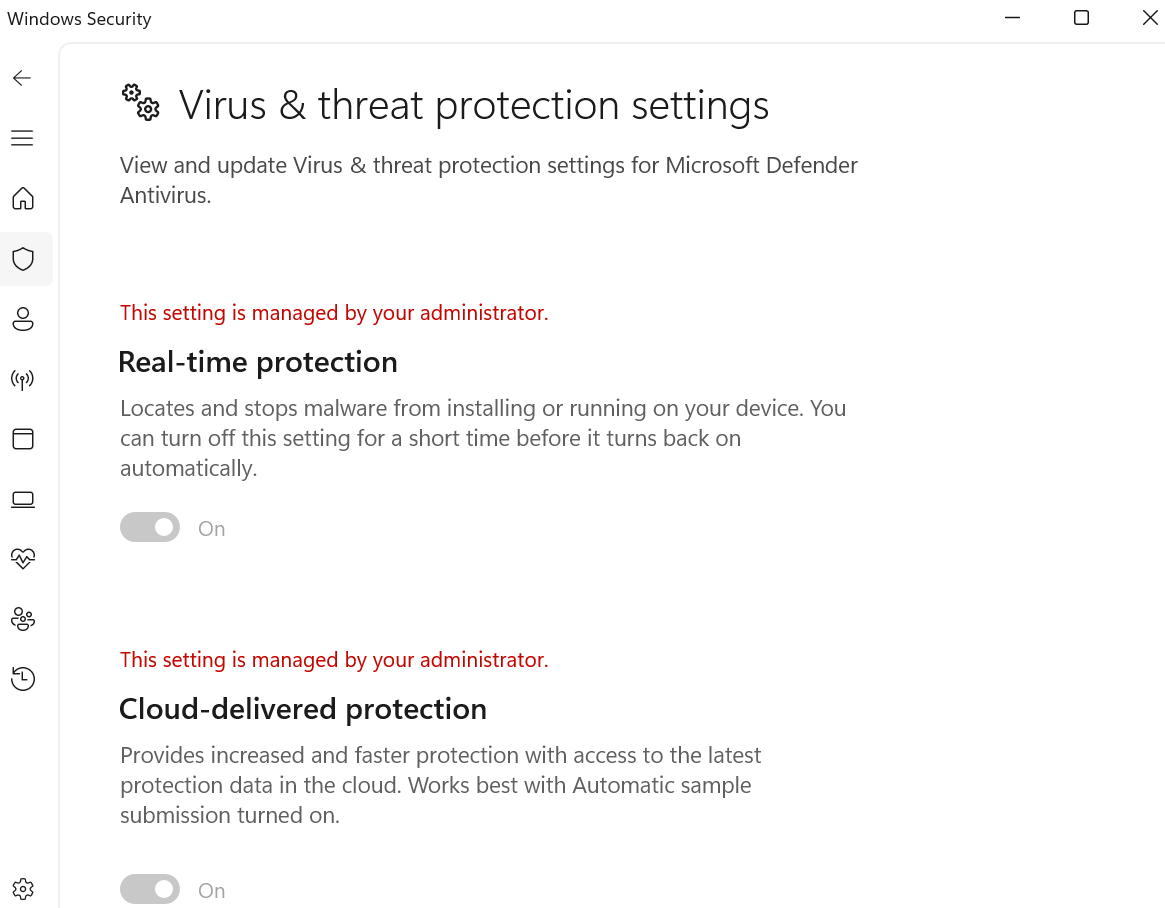1165x908 pixels.
Task: Toggle the Real-time protection switch
Action: click(150, 527)
